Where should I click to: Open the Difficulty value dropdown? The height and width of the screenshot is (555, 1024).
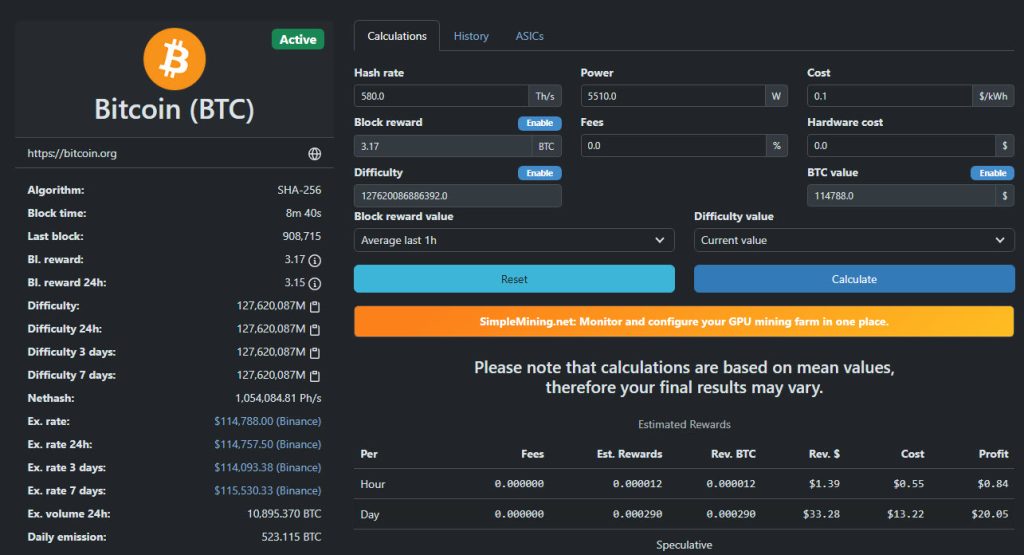point(854,240)
